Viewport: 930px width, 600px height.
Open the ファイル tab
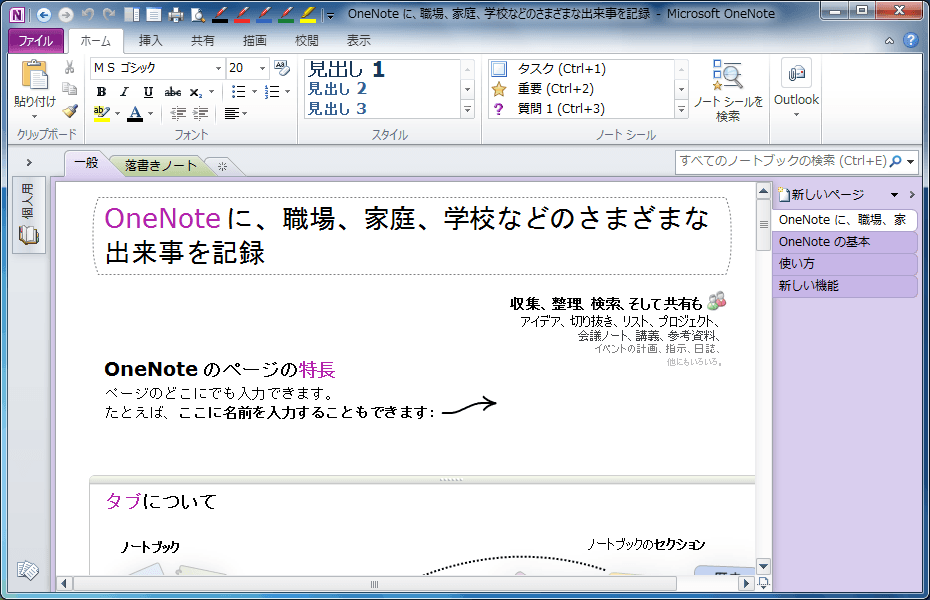click(36, 41)
